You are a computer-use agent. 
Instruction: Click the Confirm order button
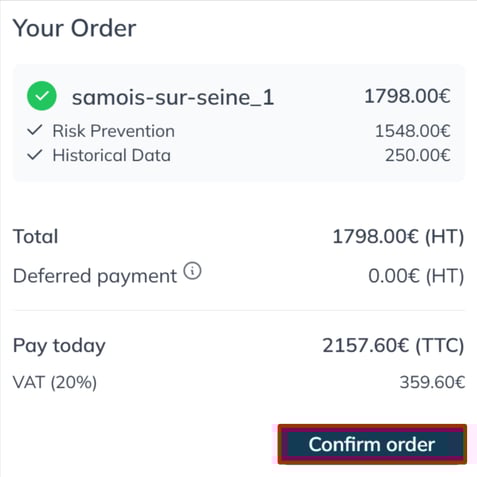372,444
